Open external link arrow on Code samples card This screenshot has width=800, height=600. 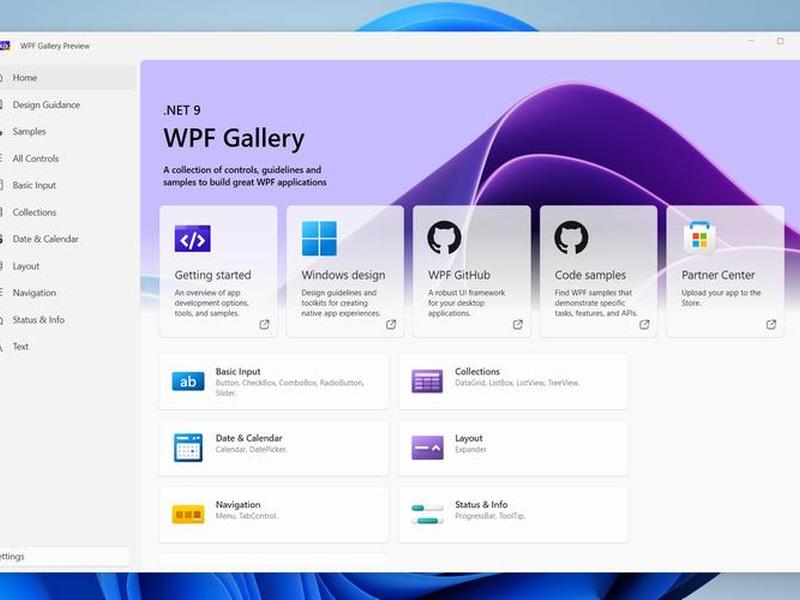point(644,324)
